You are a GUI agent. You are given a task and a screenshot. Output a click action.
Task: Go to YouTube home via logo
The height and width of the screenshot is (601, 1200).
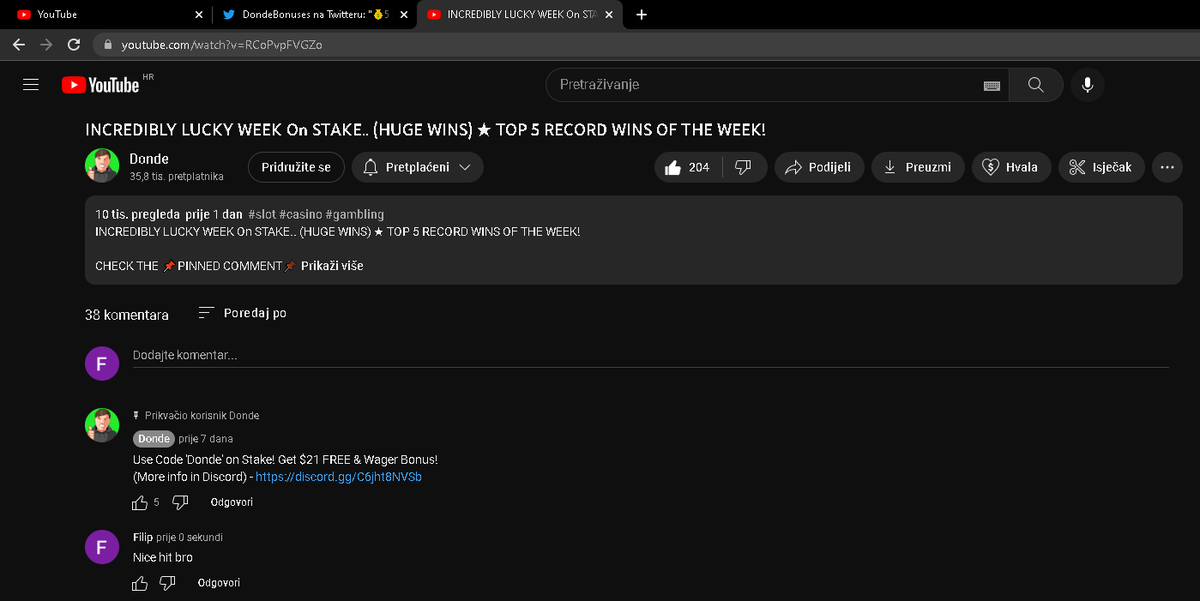(100, 85)
